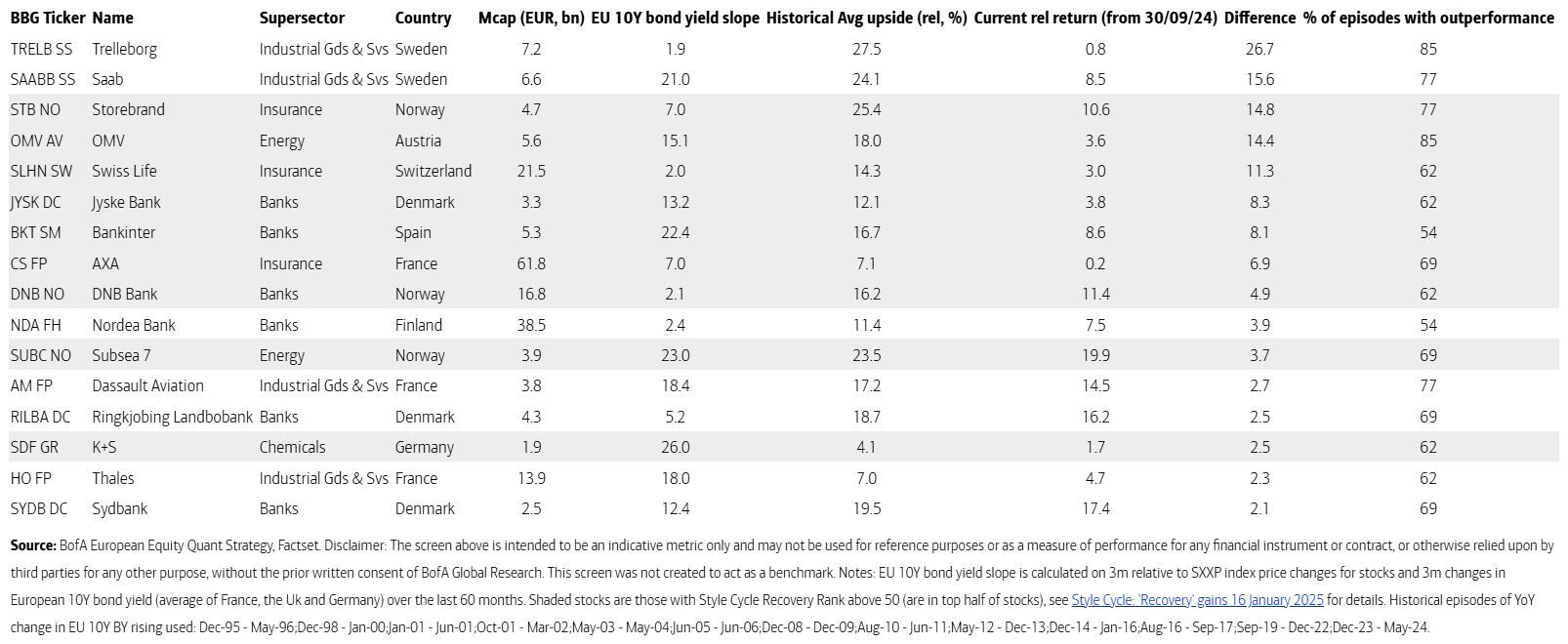Select the Storebrand row name
The image size is (1568, 644).
click(128, 109)
